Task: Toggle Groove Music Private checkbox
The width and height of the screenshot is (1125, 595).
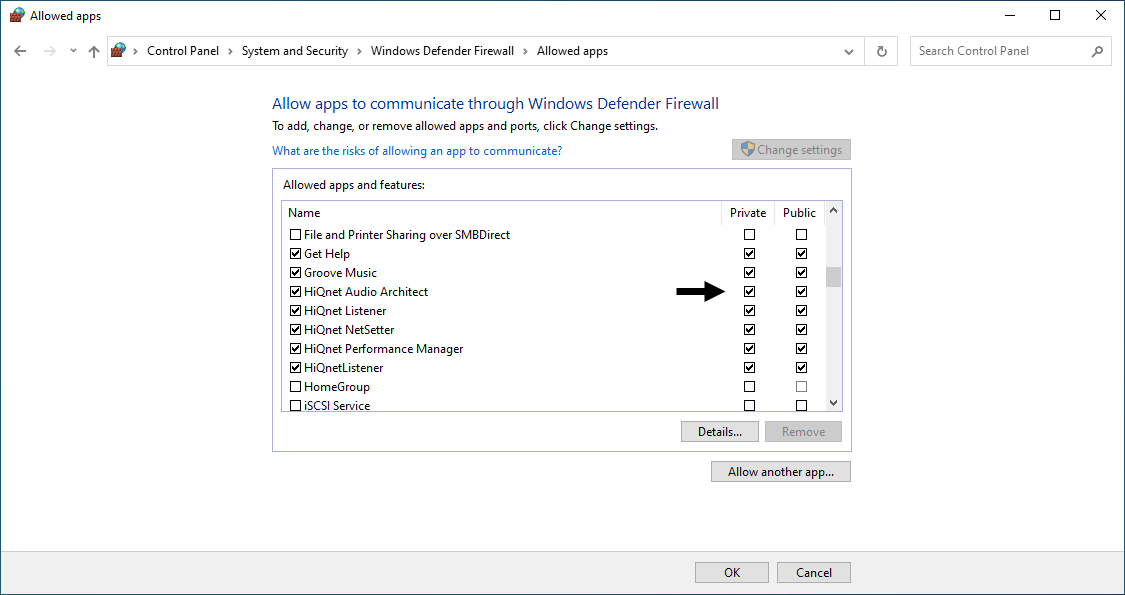Action: pos(750,273)
